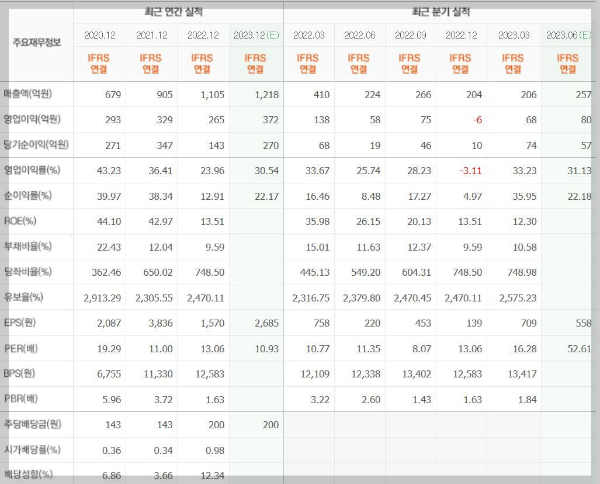
Task: Click the 19.29 PER value
Action: (x=109, y=349)
